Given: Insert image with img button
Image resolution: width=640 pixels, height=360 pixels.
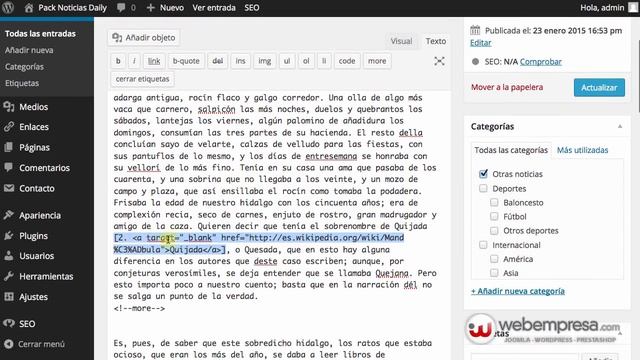Looking at the screenshot, I should pyautogui.click(x=264, y=61).
